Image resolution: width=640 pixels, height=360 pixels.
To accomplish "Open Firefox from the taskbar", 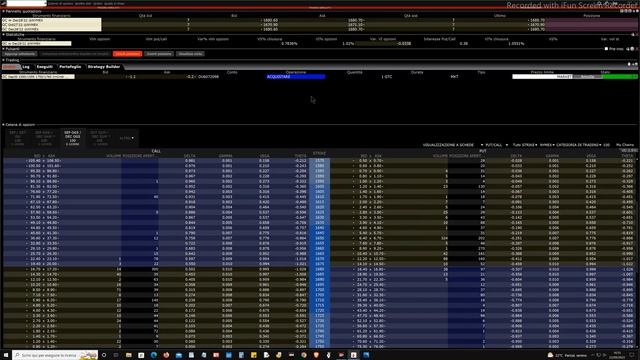I will (166, 355).
